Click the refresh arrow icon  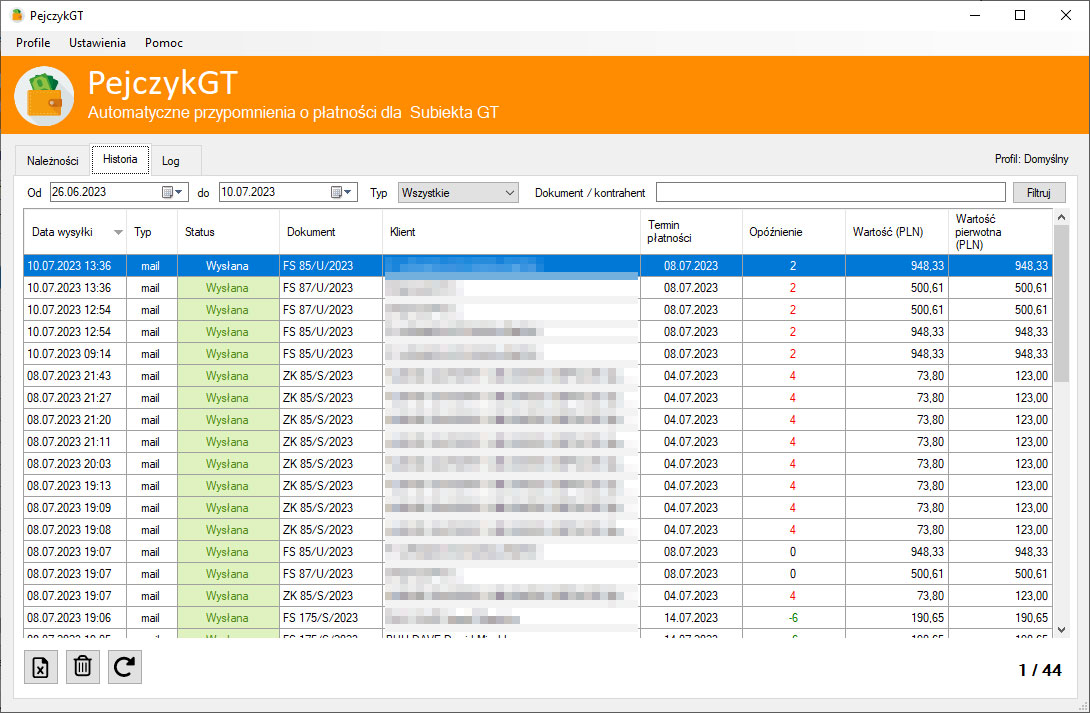pos(124,667)
